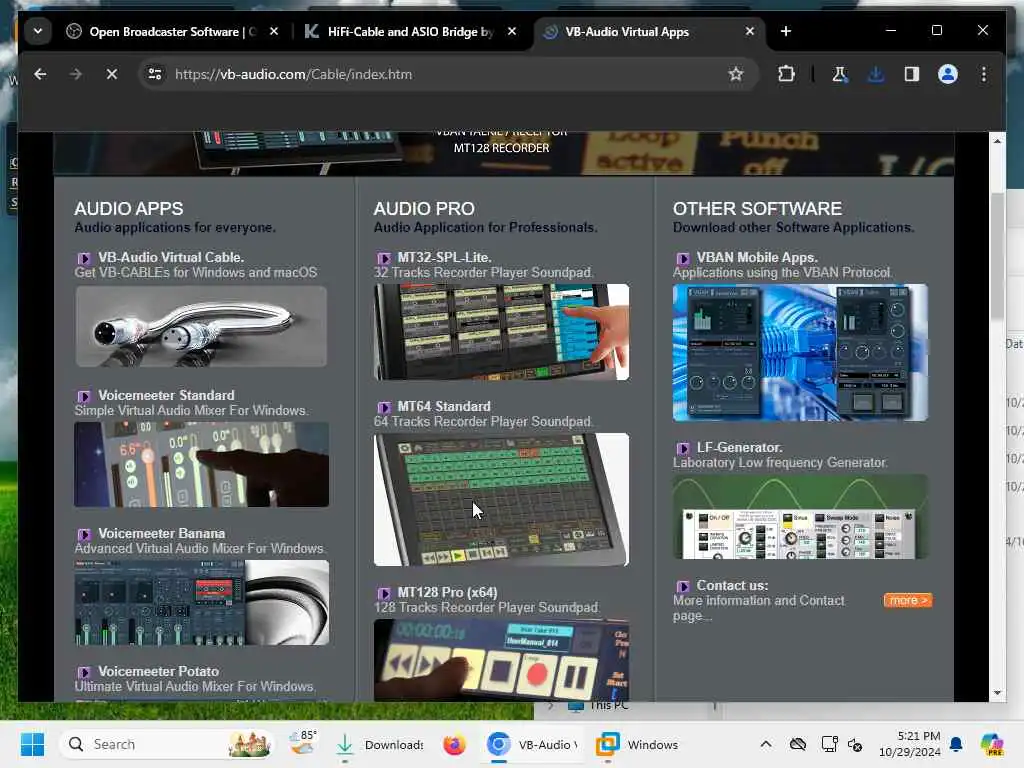Bookmark this page with the star
Viewport: 1024px width, 768px height.
pyautogui.click(x=736, y=74)
